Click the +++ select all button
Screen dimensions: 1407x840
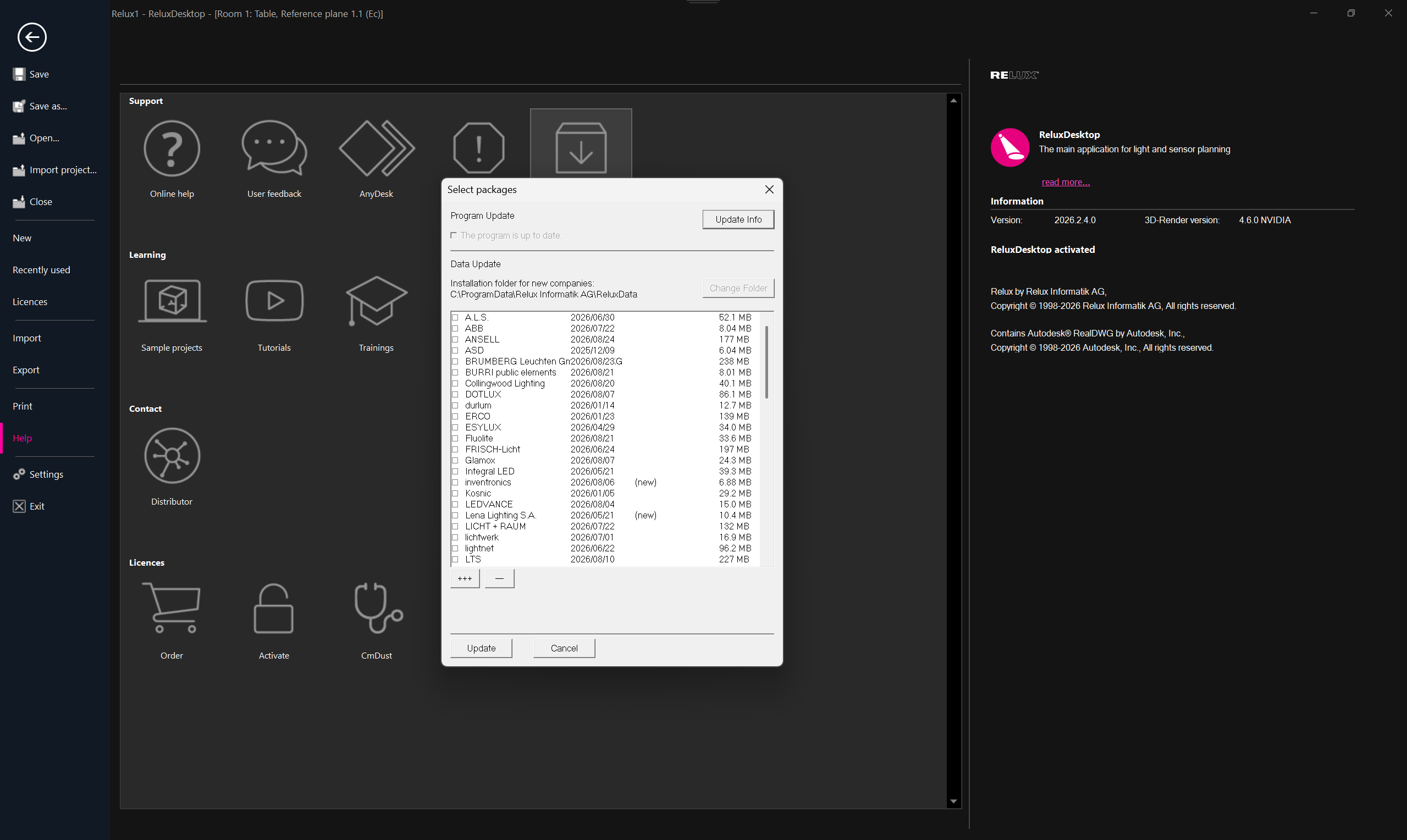tap(465, 578)
